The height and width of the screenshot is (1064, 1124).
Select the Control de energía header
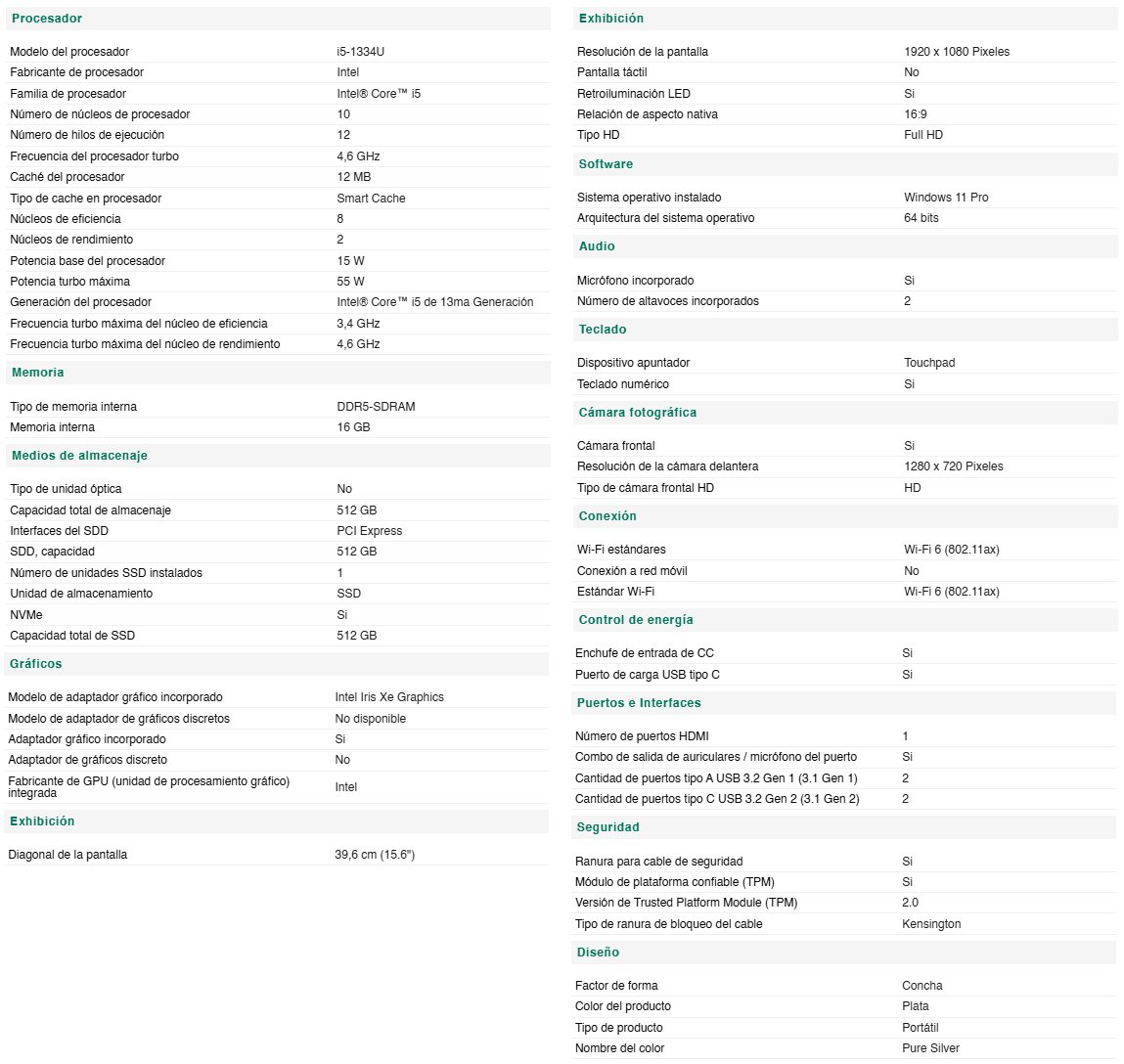pyautogui.click(x=636, y=620)
